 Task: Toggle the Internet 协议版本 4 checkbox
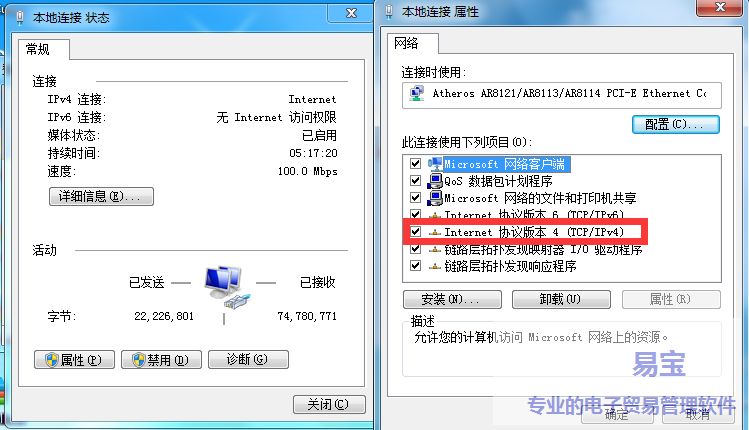[x=416, y=232]
